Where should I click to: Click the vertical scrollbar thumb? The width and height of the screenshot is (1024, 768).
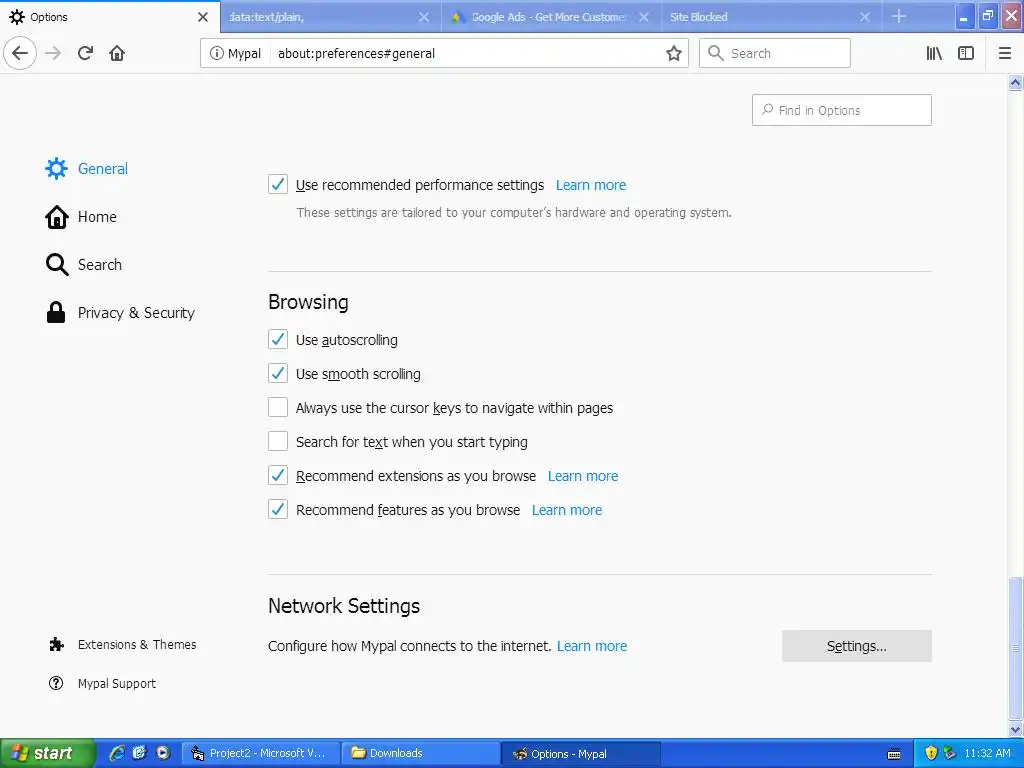(x=1015, y=648)
